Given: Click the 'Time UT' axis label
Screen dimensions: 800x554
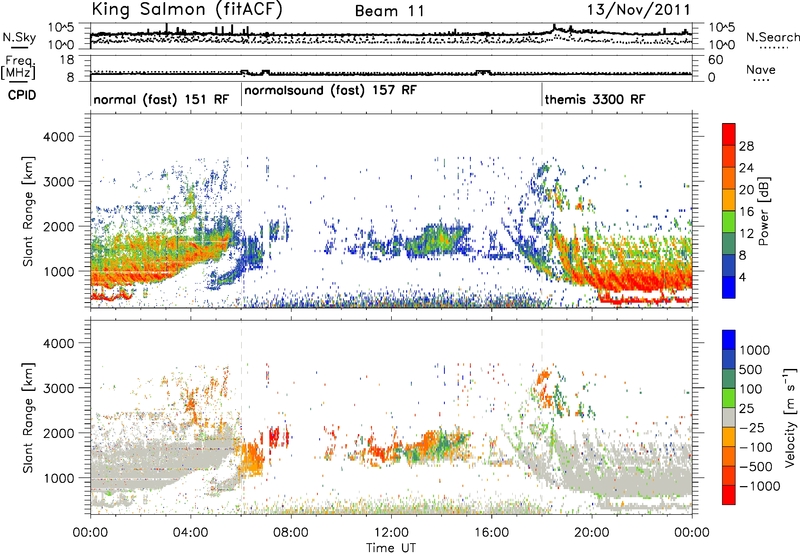Looking at the screenshot, I should (391, 547).
